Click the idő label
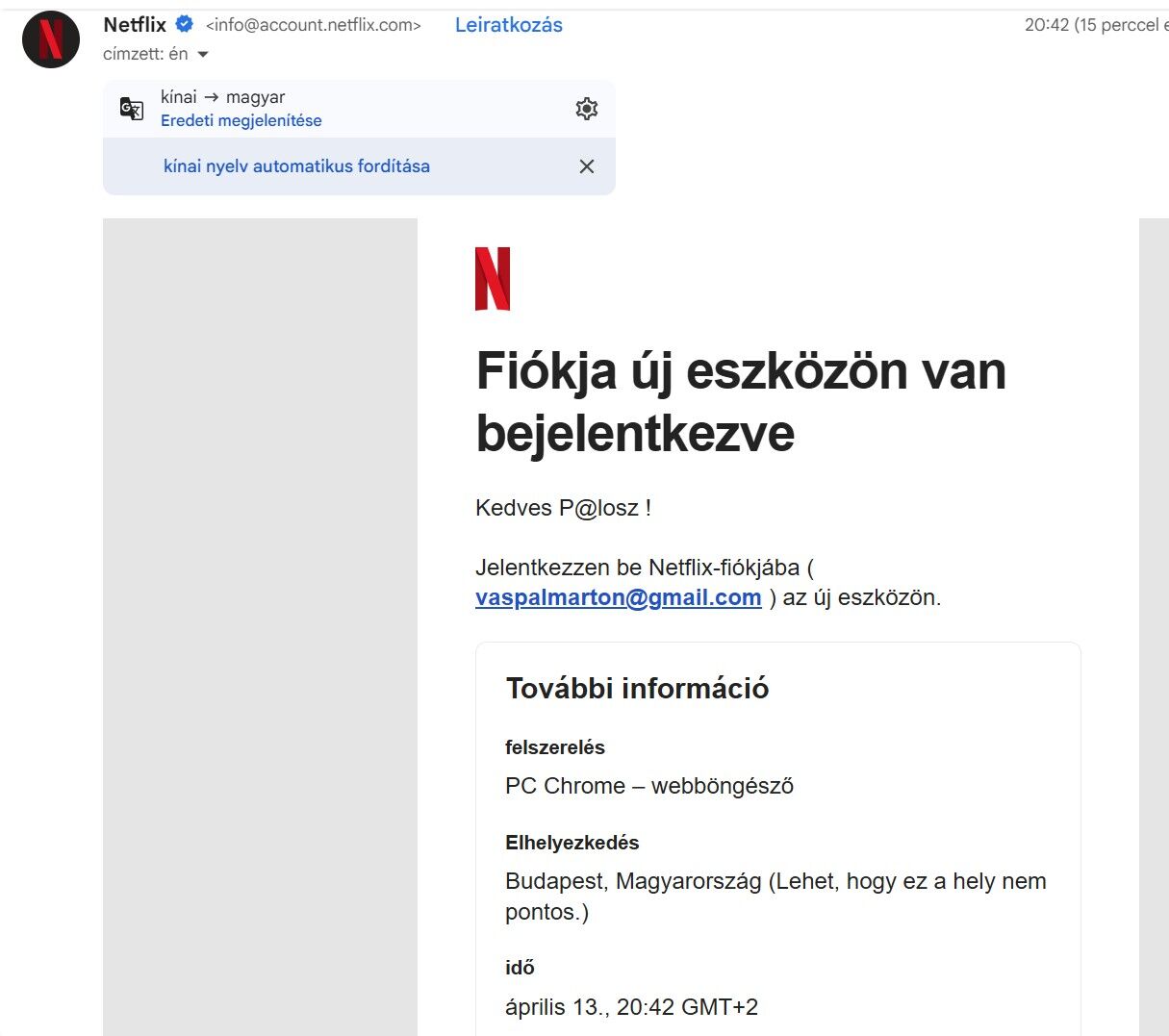This screenshot has height=1036, width=1169. coord(520,968)
